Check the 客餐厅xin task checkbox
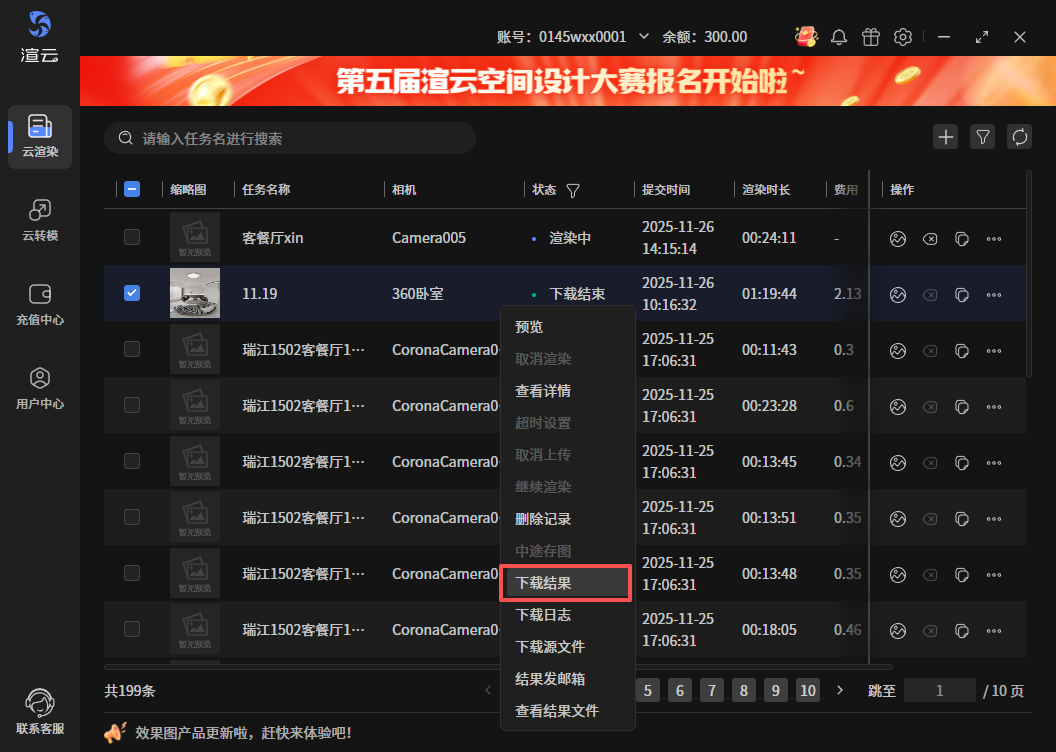 pos(132,238)
